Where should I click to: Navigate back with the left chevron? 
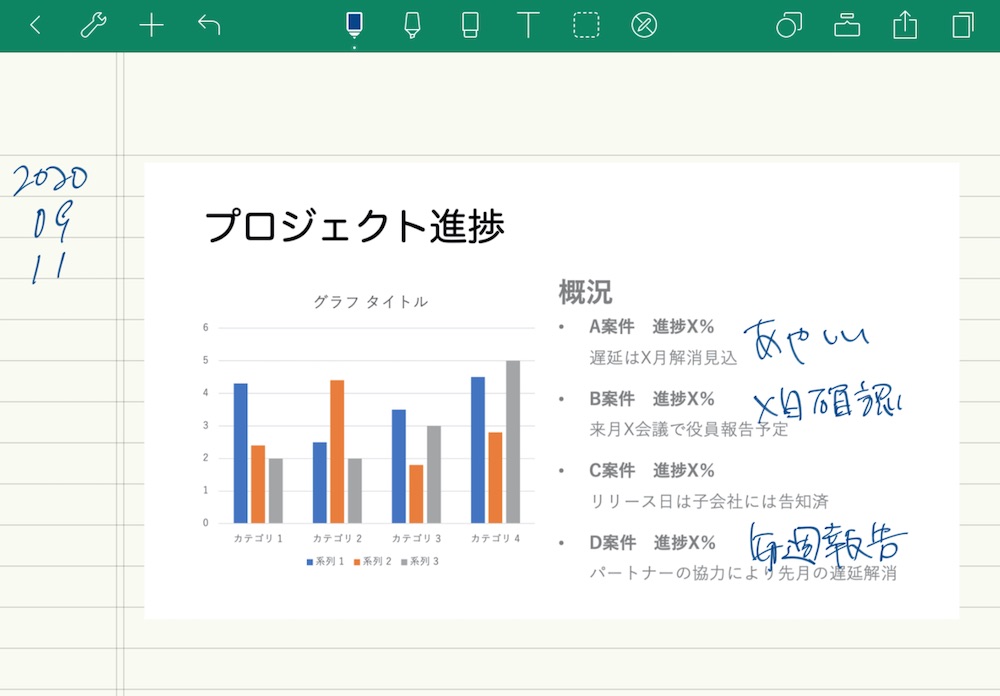[x=35, y=24]
